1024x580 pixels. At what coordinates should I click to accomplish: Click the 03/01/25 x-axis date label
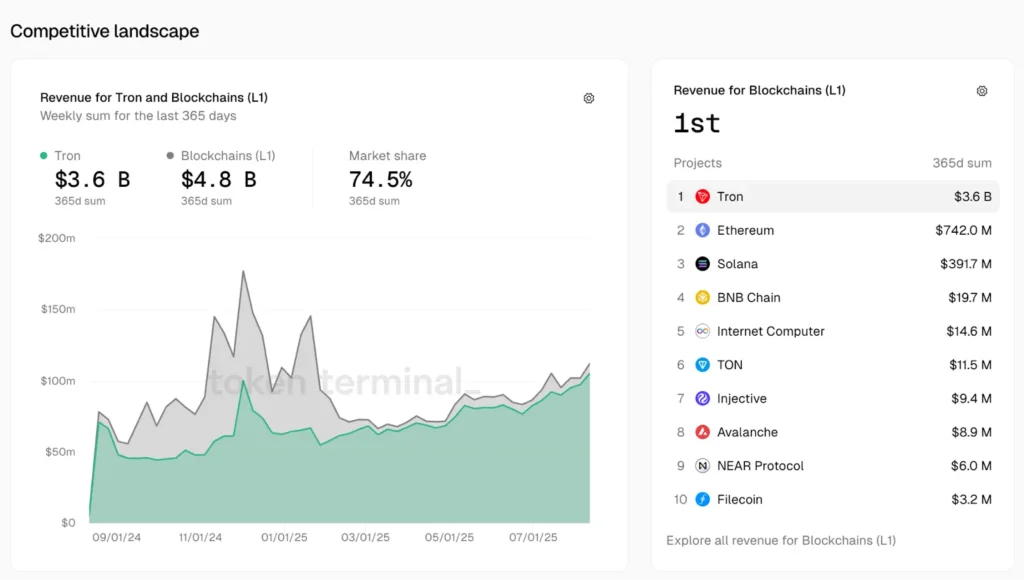[365, 538]
